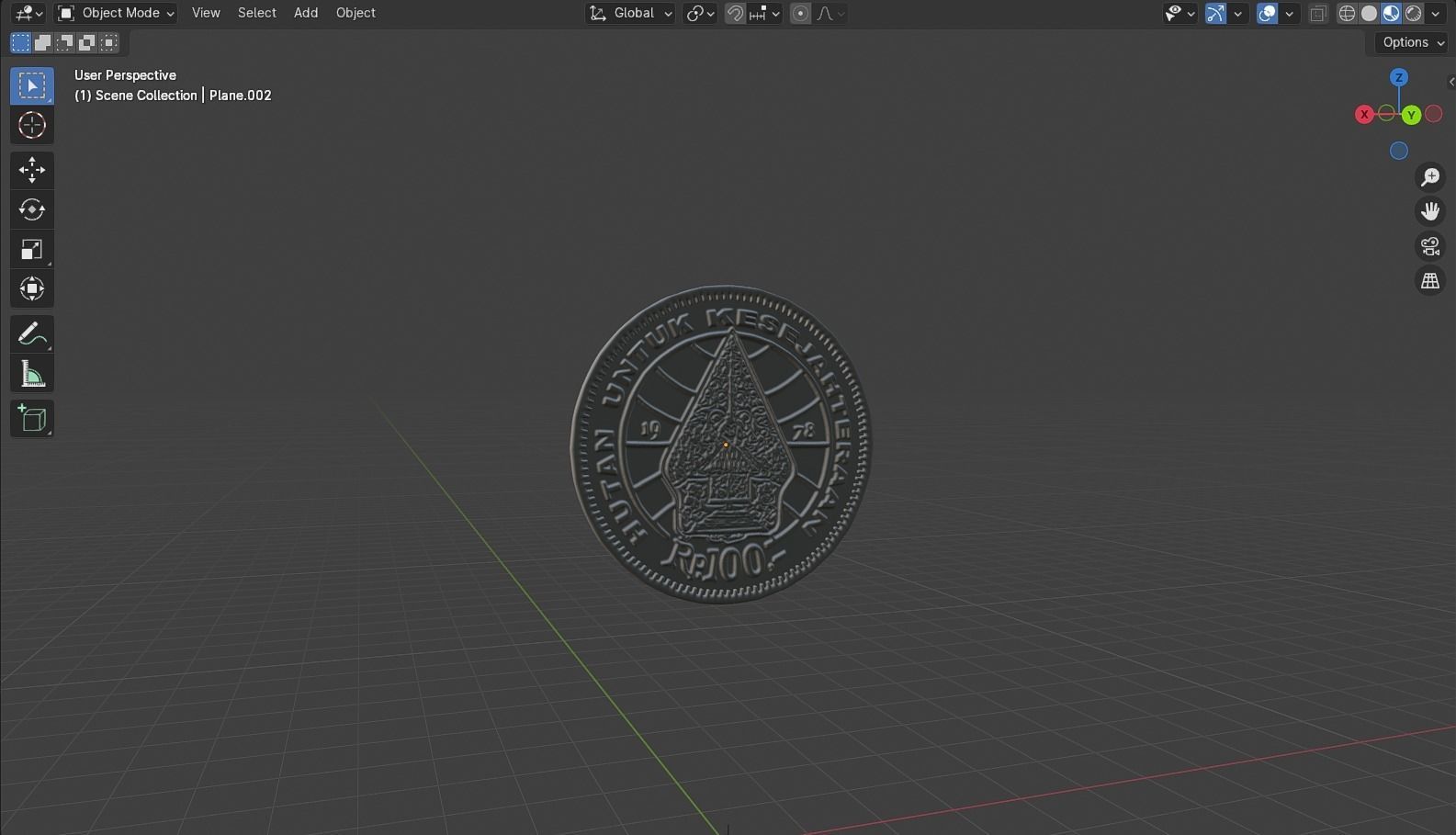Click the Z axis on the navigation gizmo
The width and height of the screenshot is (1456, 835).
click(x=1399, y=78)
